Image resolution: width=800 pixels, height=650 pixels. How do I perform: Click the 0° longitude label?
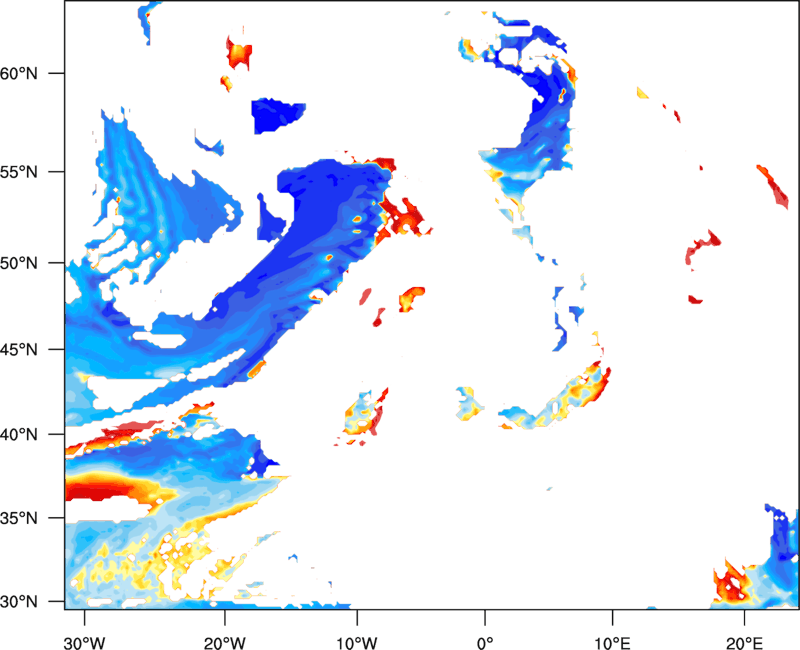(x=485, y=643)
